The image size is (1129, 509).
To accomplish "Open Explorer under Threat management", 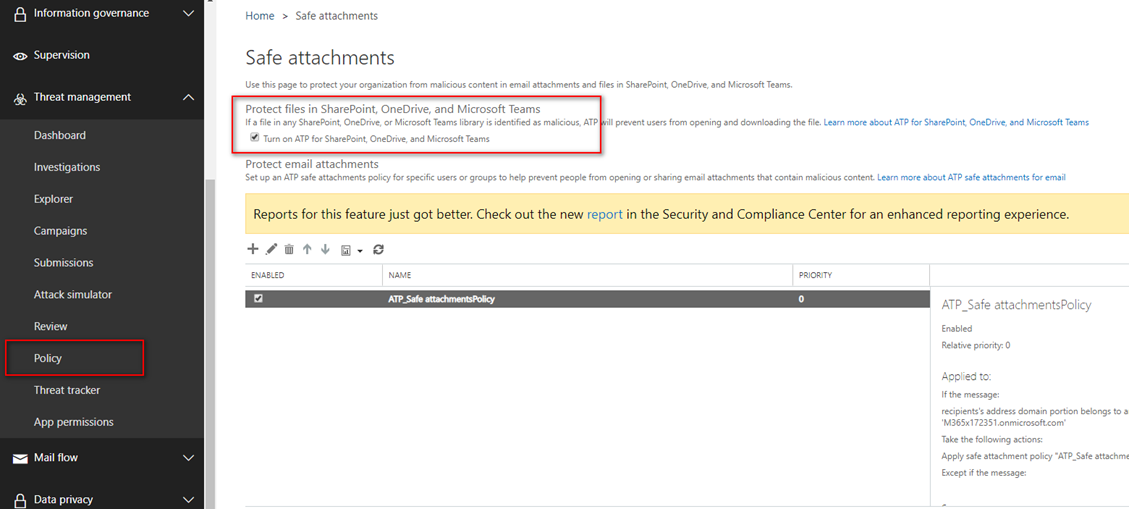I will pyautogui.click(x=53, y=199).
